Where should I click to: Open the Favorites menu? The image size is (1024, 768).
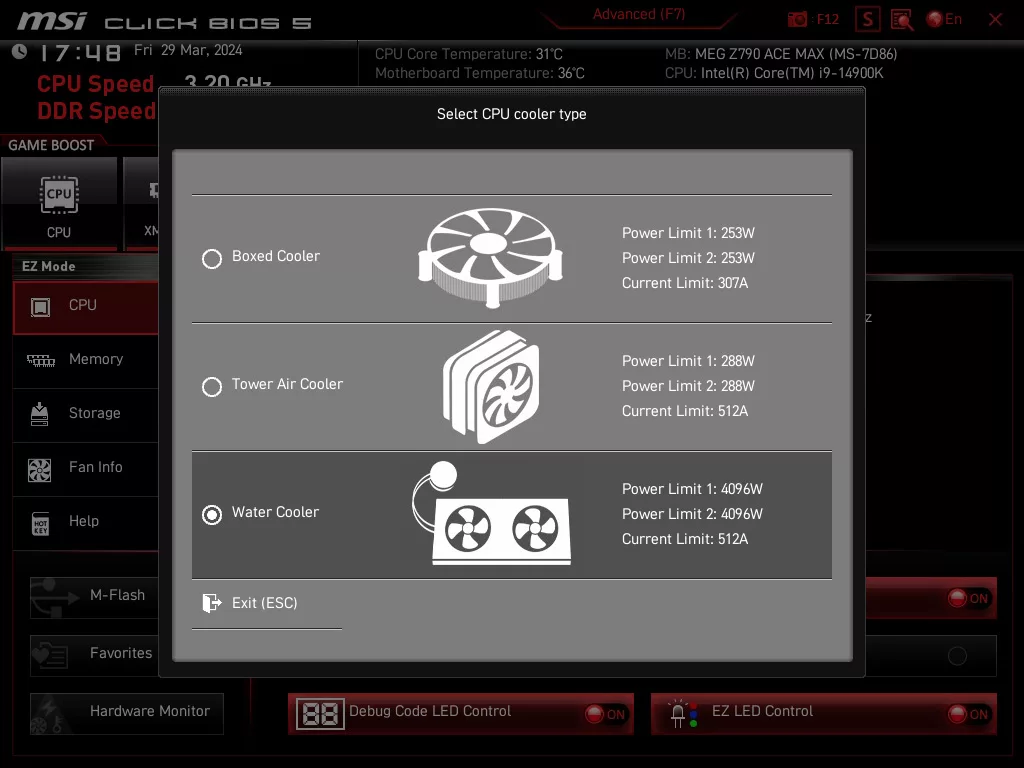click(94, 654)
